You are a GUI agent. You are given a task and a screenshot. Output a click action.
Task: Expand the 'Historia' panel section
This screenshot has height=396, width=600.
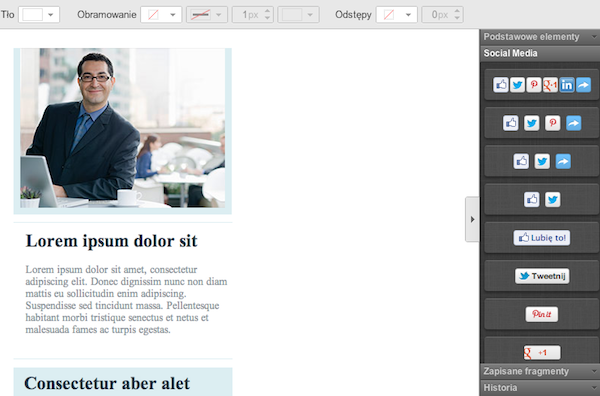pos(540,388)
